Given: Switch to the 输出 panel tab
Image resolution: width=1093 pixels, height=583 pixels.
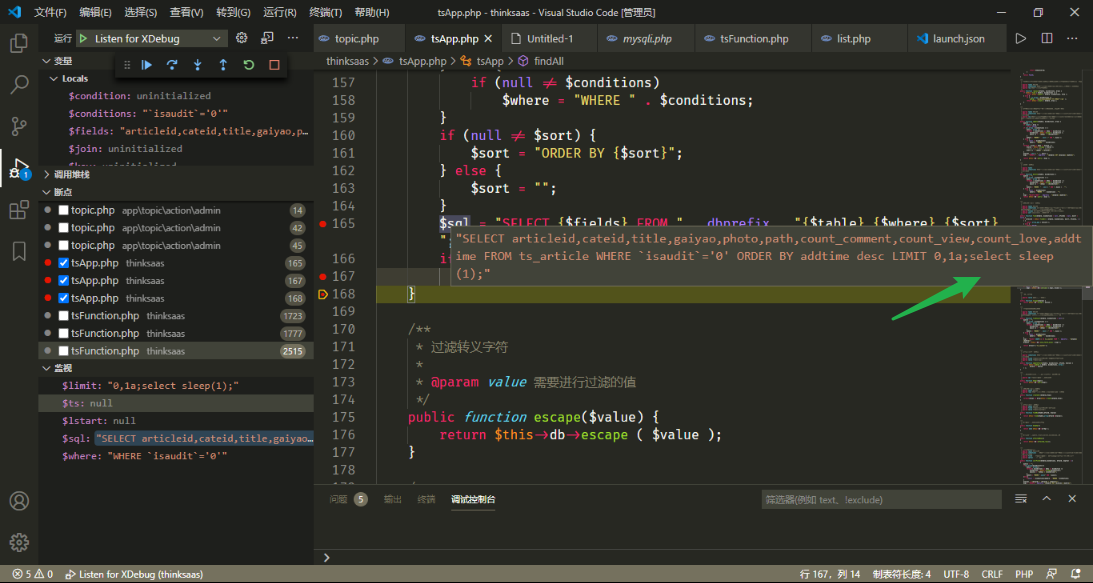Looking at the screenshot, I should pyautogui.click(x=392, y=499).
